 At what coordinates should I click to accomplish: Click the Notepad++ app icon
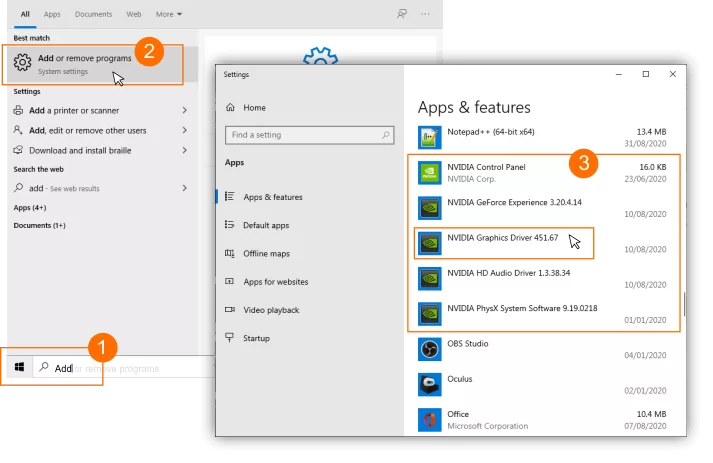point(430,137)
